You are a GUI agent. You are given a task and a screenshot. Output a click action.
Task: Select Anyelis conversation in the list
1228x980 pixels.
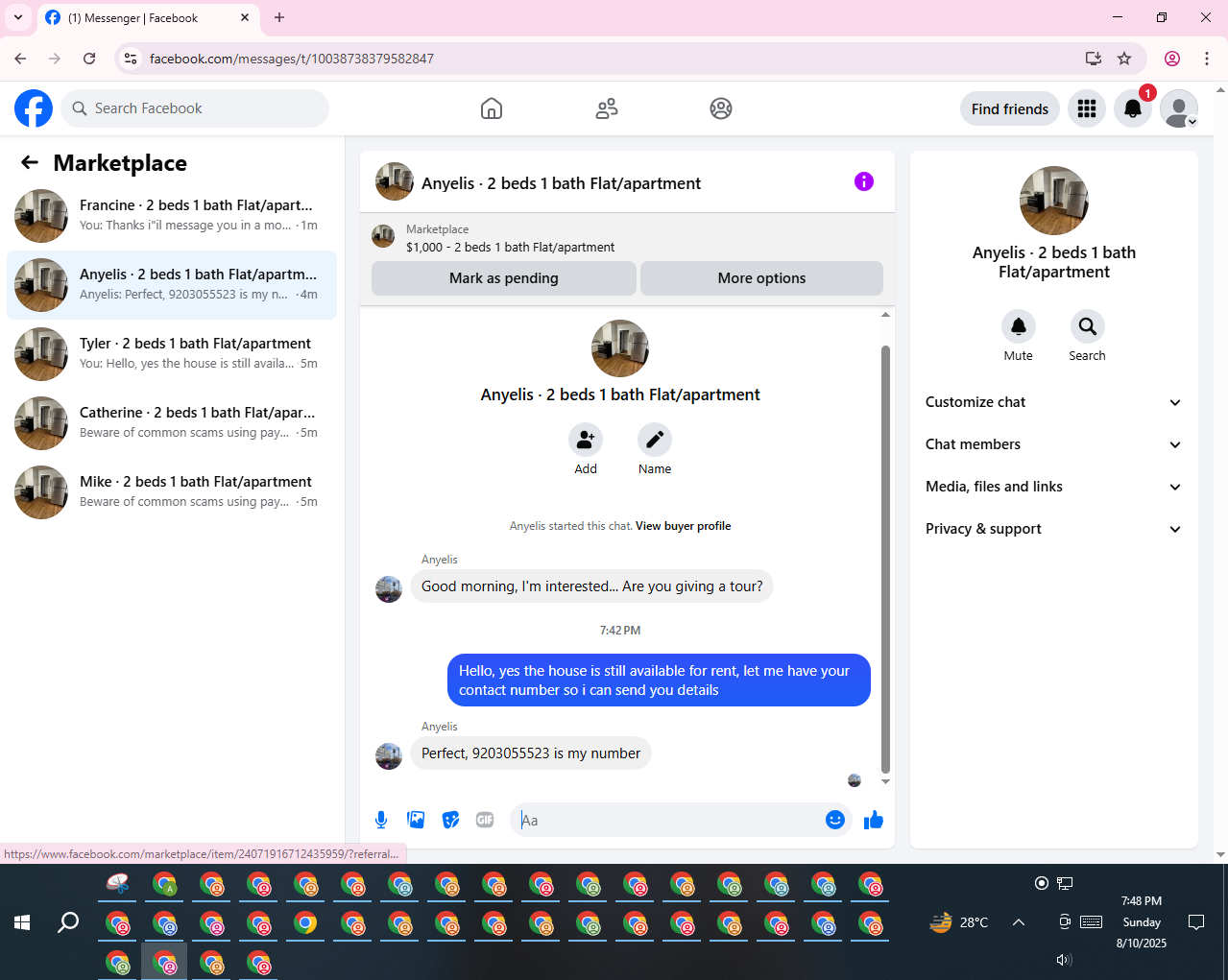coord(172,285)
